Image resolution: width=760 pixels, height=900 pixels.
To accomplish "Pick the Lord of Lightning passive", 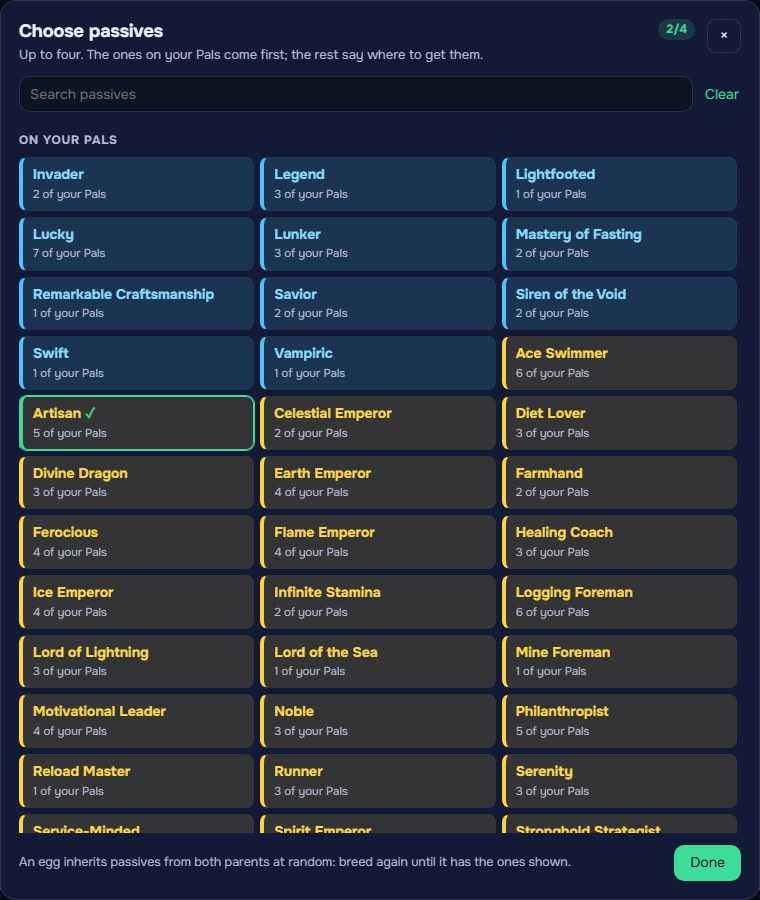I will pos(137,661).
